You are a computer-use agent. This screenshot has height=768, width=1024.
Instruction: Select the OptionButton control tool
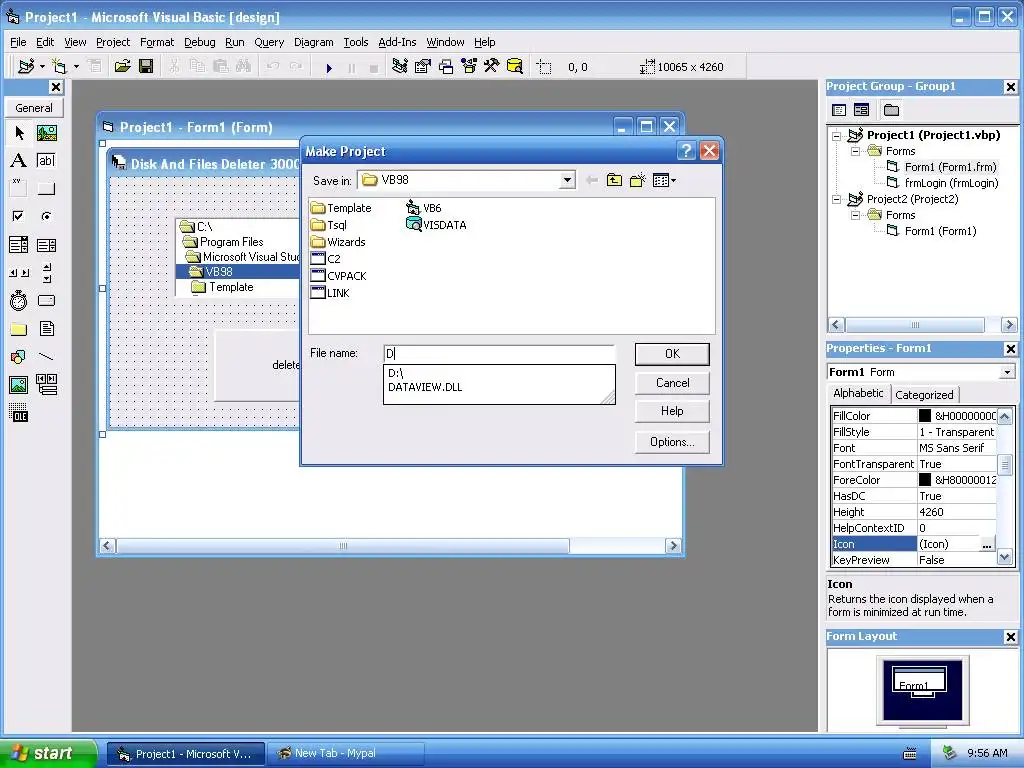click(46, 216)
